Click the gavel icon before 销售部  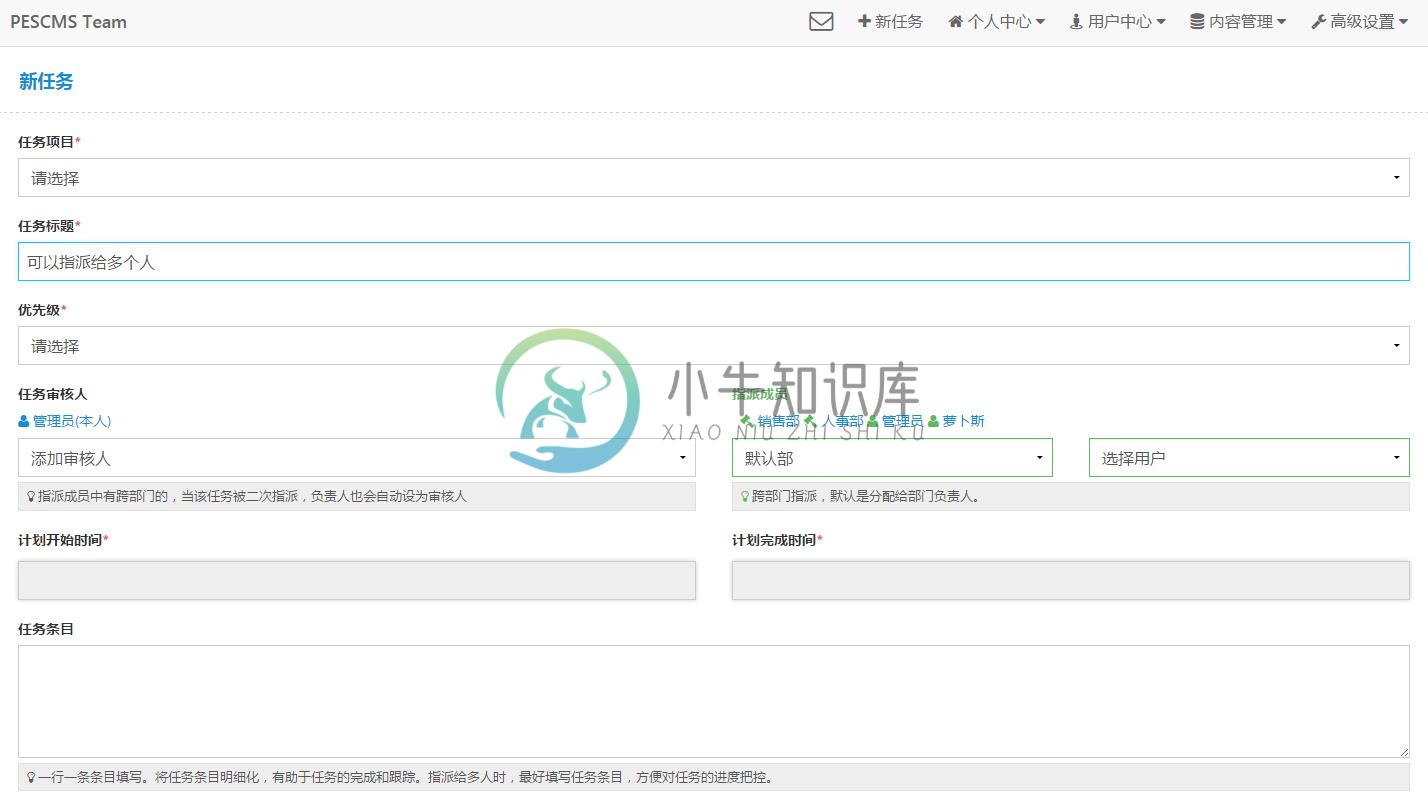pos(746,421)
